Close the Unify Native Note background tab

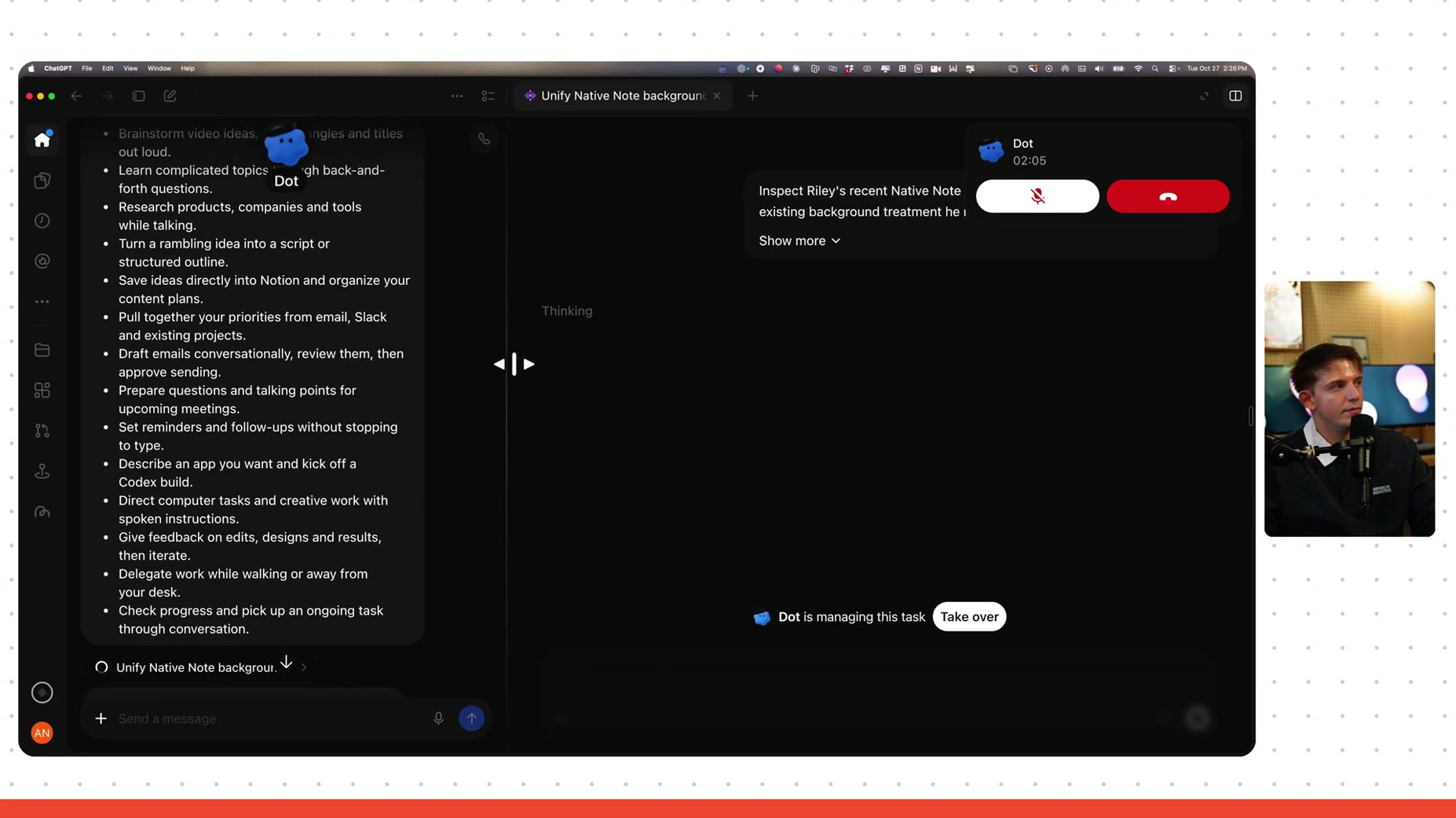(717, 96)
